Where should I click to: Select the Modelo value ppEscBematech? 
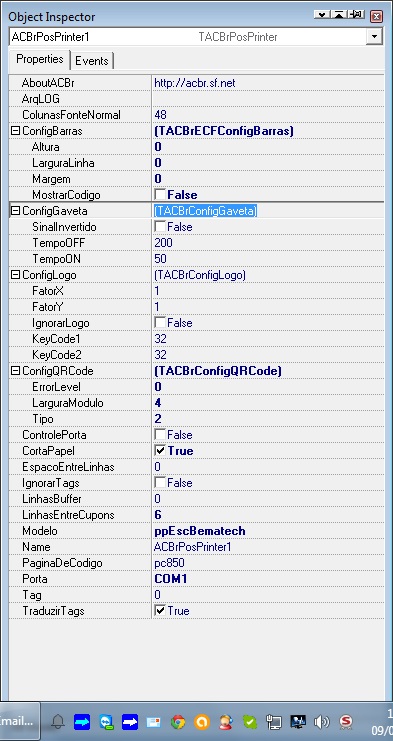200,531
